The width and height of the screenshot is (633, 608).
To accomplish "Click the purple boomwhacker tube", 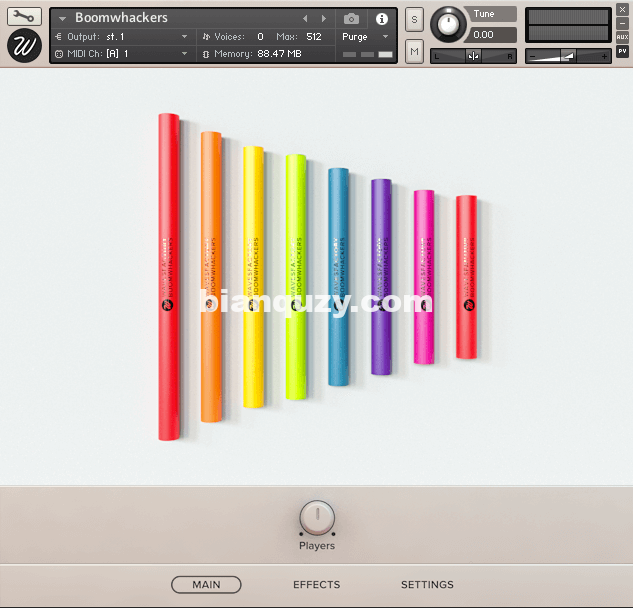I will (381, 277).
